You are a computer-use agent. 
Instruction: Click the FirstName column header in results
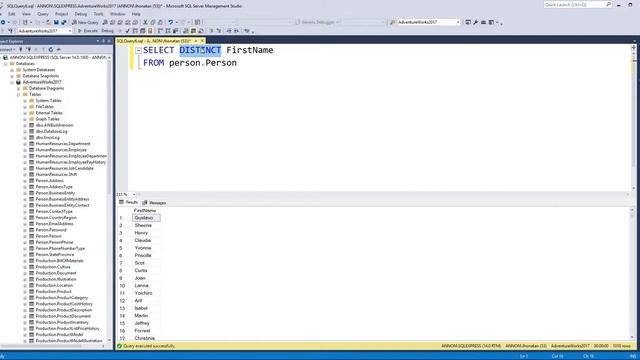[145, 211]
